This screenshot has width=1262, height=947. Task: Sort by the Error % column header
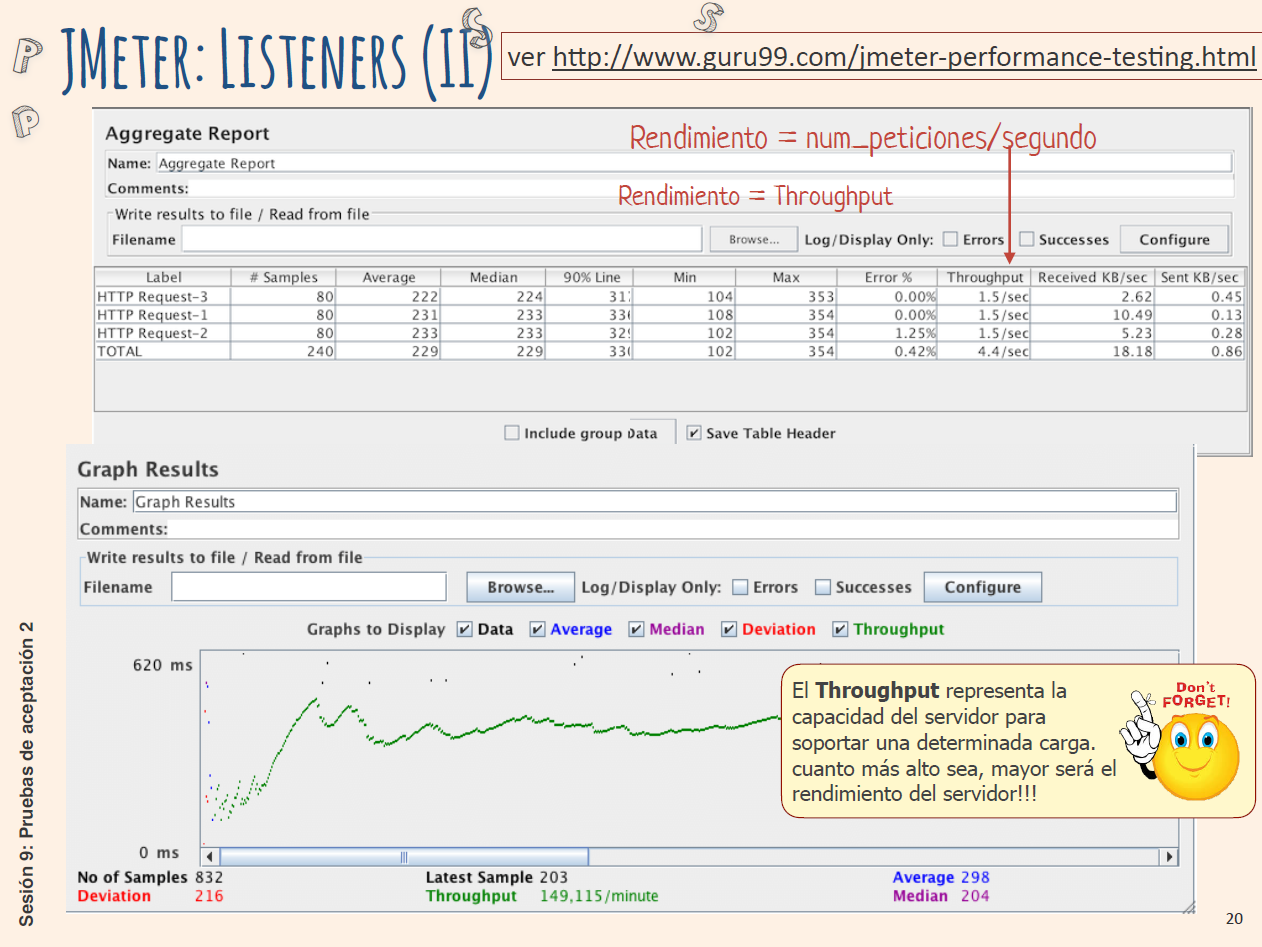(x=887, y=277)
